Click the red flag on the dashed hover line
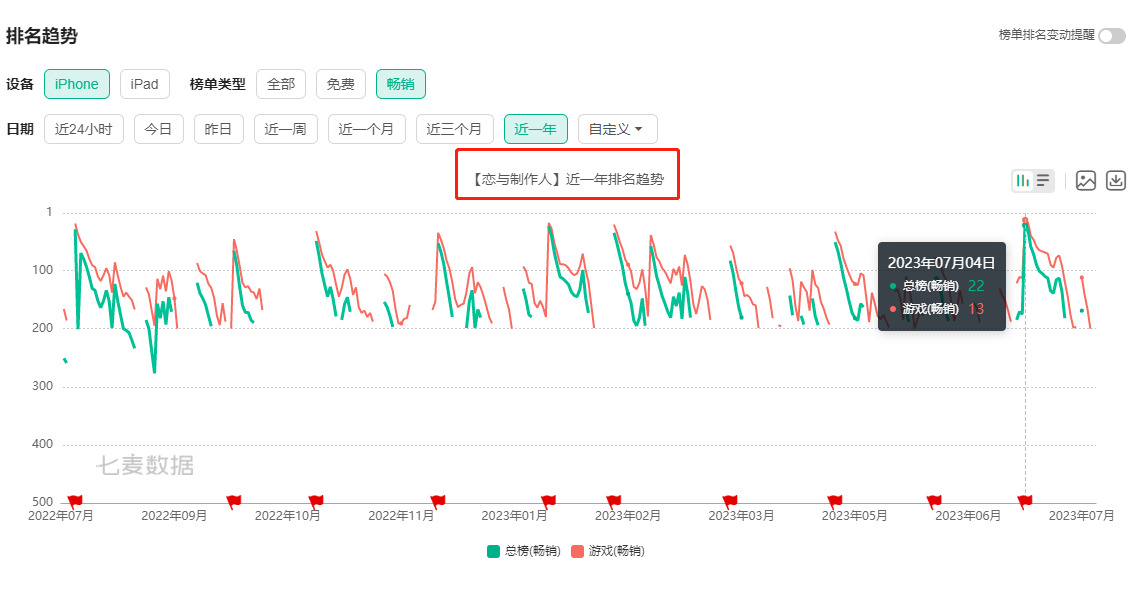 coord(1025,501)
